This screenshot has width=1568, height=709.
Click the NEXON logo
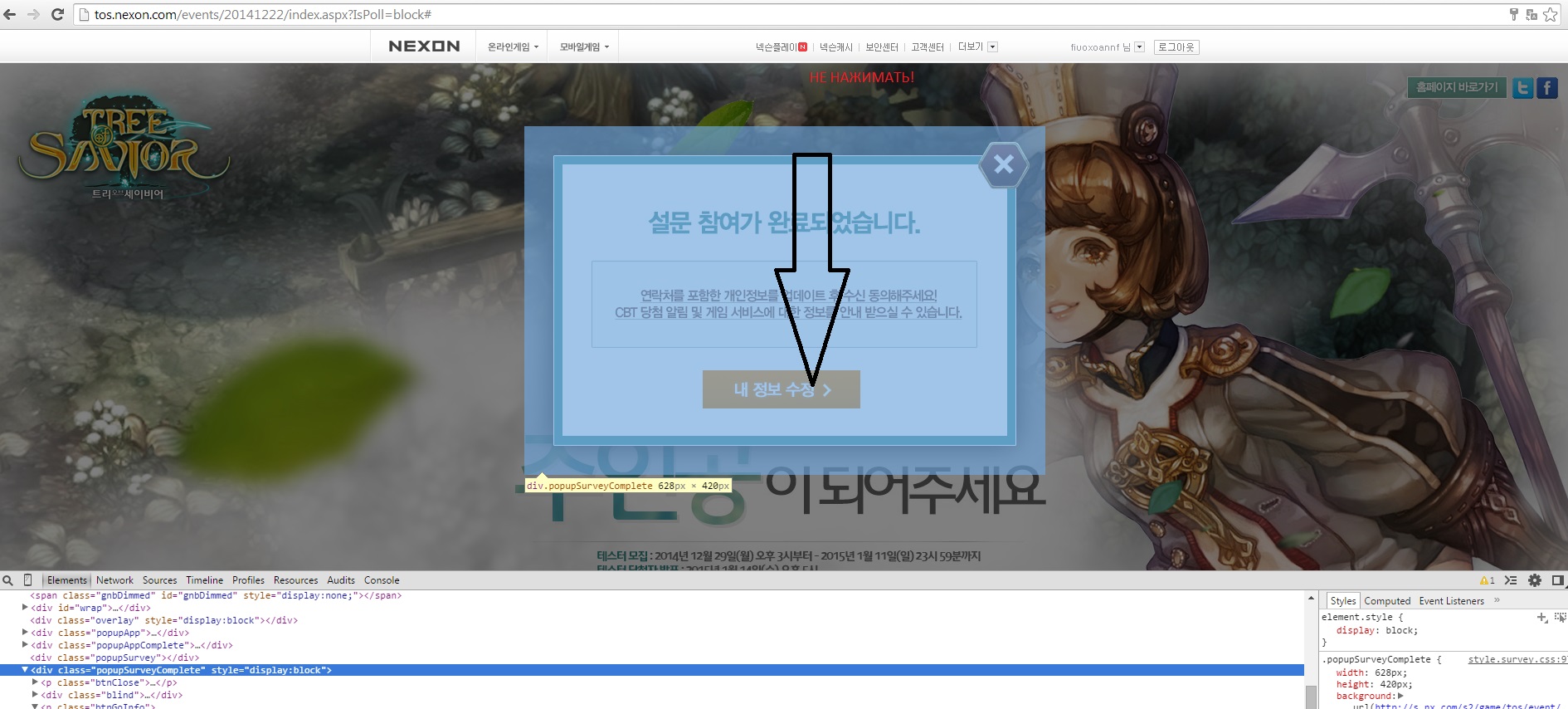coord(424,46)
